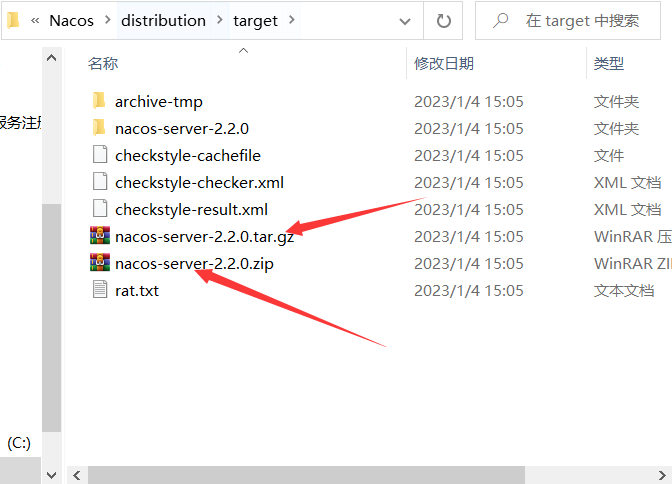Image resolution: width=672 pixels, height=484 pixels.
Task: Select the checkstyle-cachefile name
Action: pyautogui.click(x=188, y=156)
